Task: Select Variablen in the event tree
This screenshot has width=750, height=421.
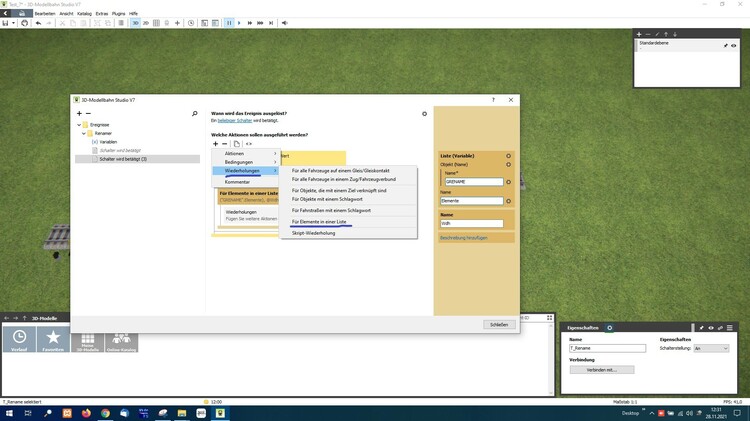Action: 108,142
